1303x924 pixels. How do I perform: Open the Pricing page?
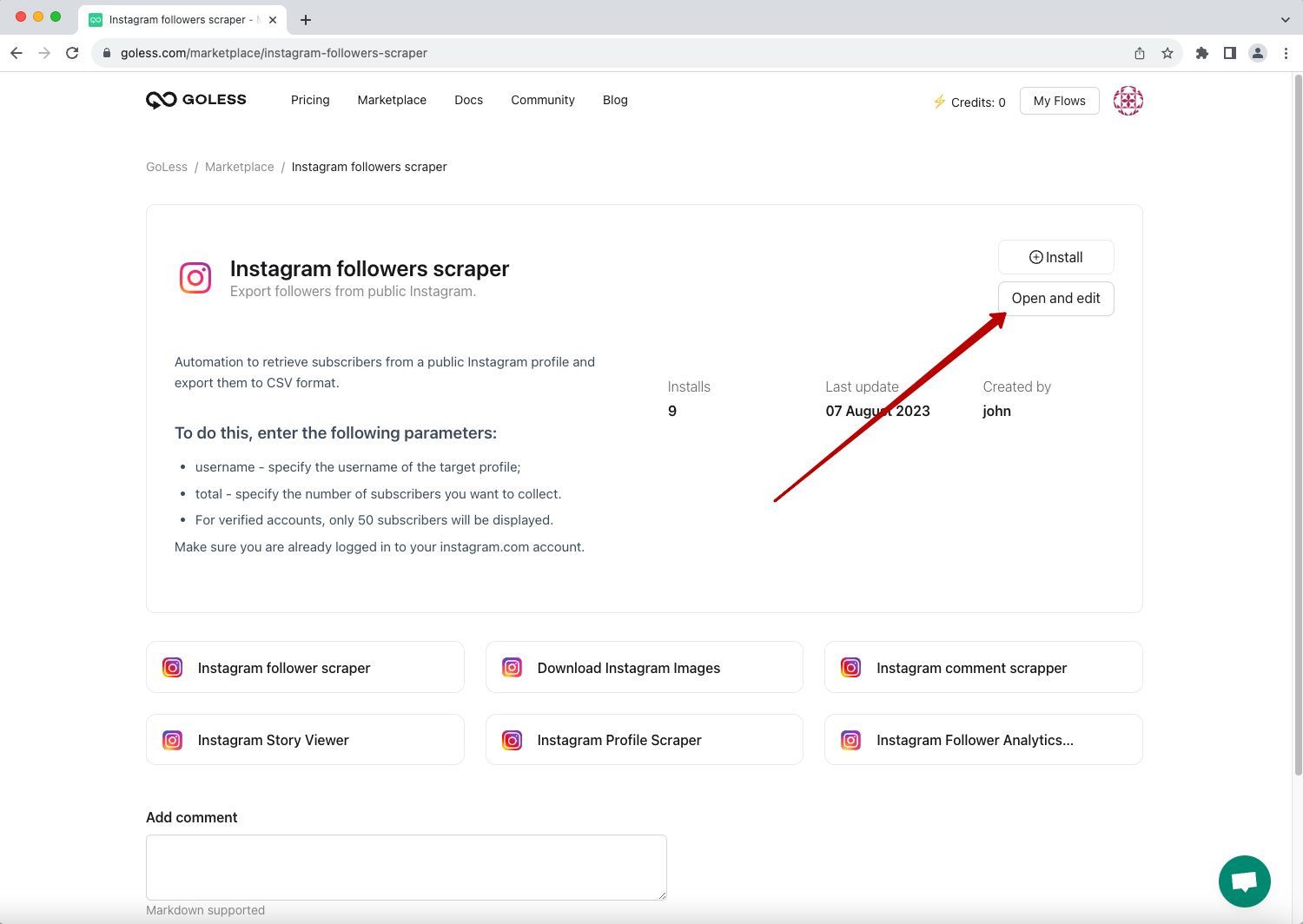point(310,100)
